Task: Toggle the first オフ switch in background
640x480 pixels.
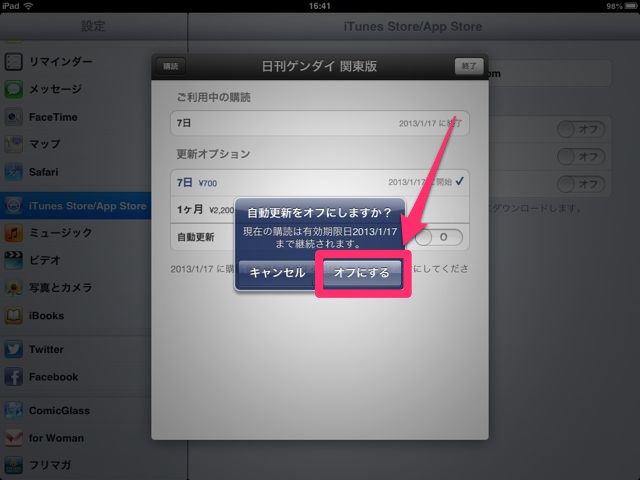Action: (581, 130)
